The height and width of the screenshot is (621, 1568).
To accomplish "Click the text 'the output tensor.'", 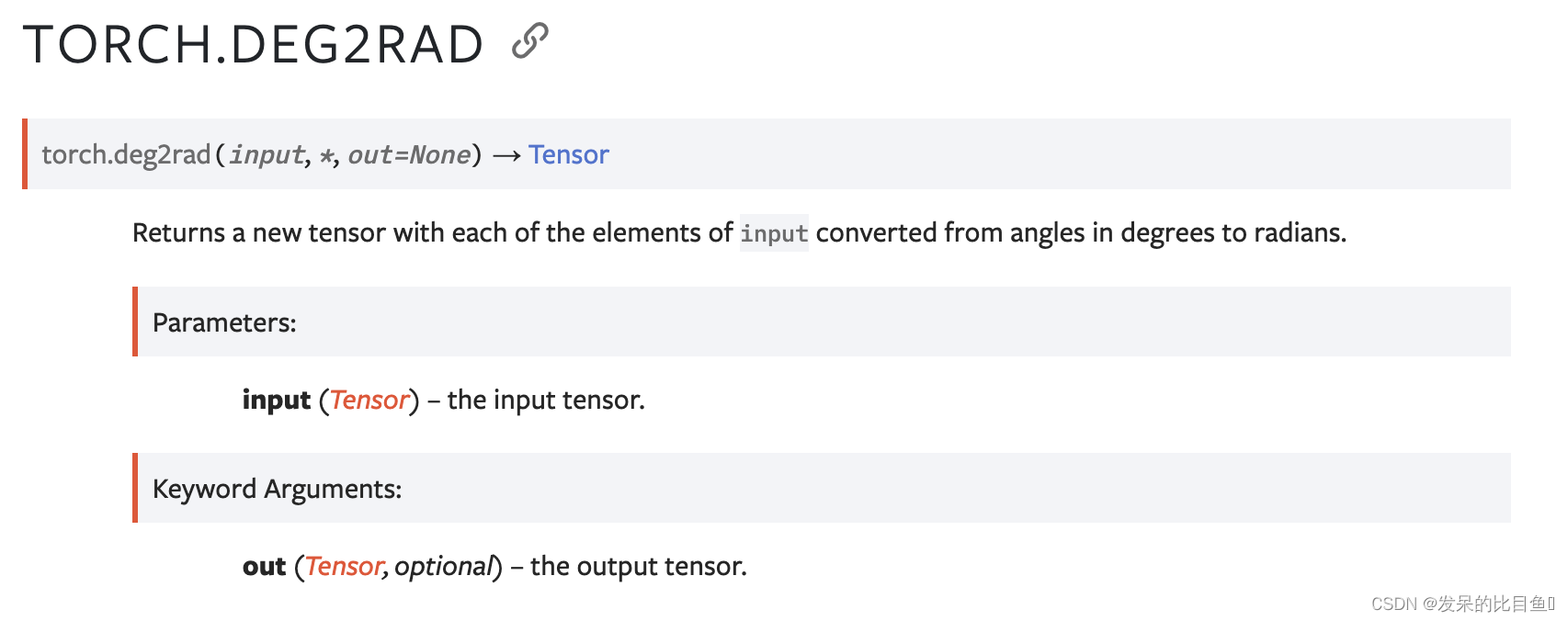I will (639, 566).
